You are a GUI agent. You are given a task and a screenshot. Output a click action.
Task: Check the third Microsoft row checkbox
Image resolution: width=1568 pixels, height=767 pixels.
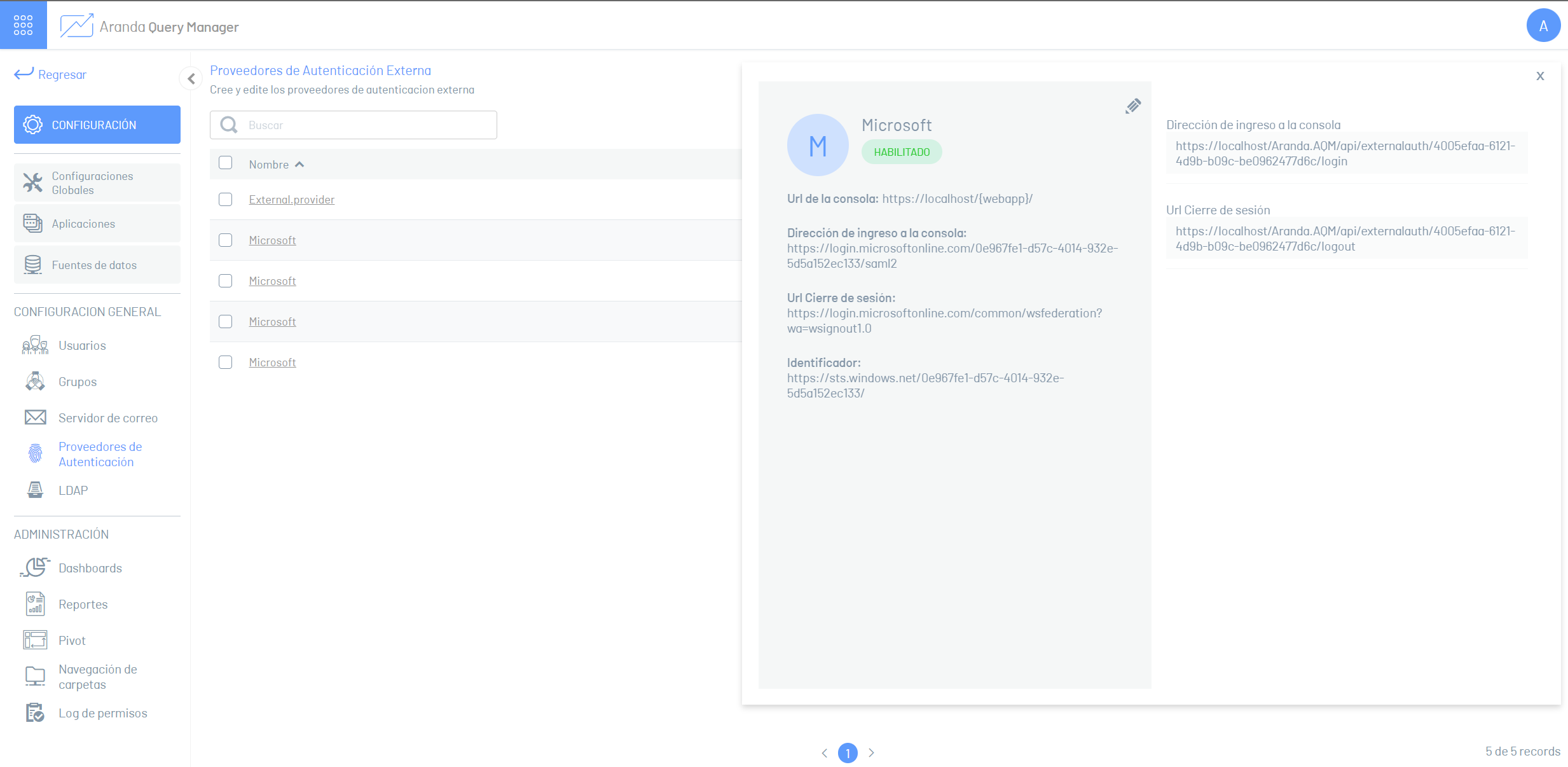coord(225,321)
